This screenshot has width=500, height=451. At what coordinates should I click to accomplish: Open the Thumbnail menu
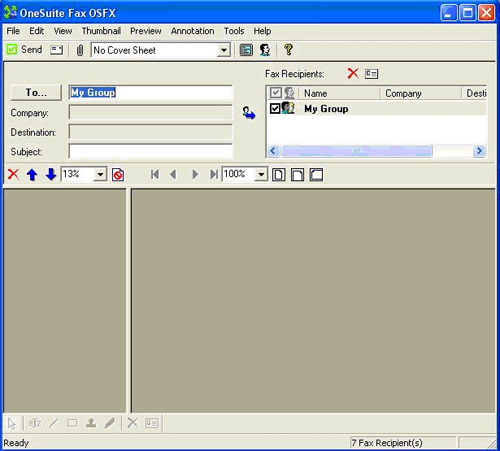tap(101, 31)
